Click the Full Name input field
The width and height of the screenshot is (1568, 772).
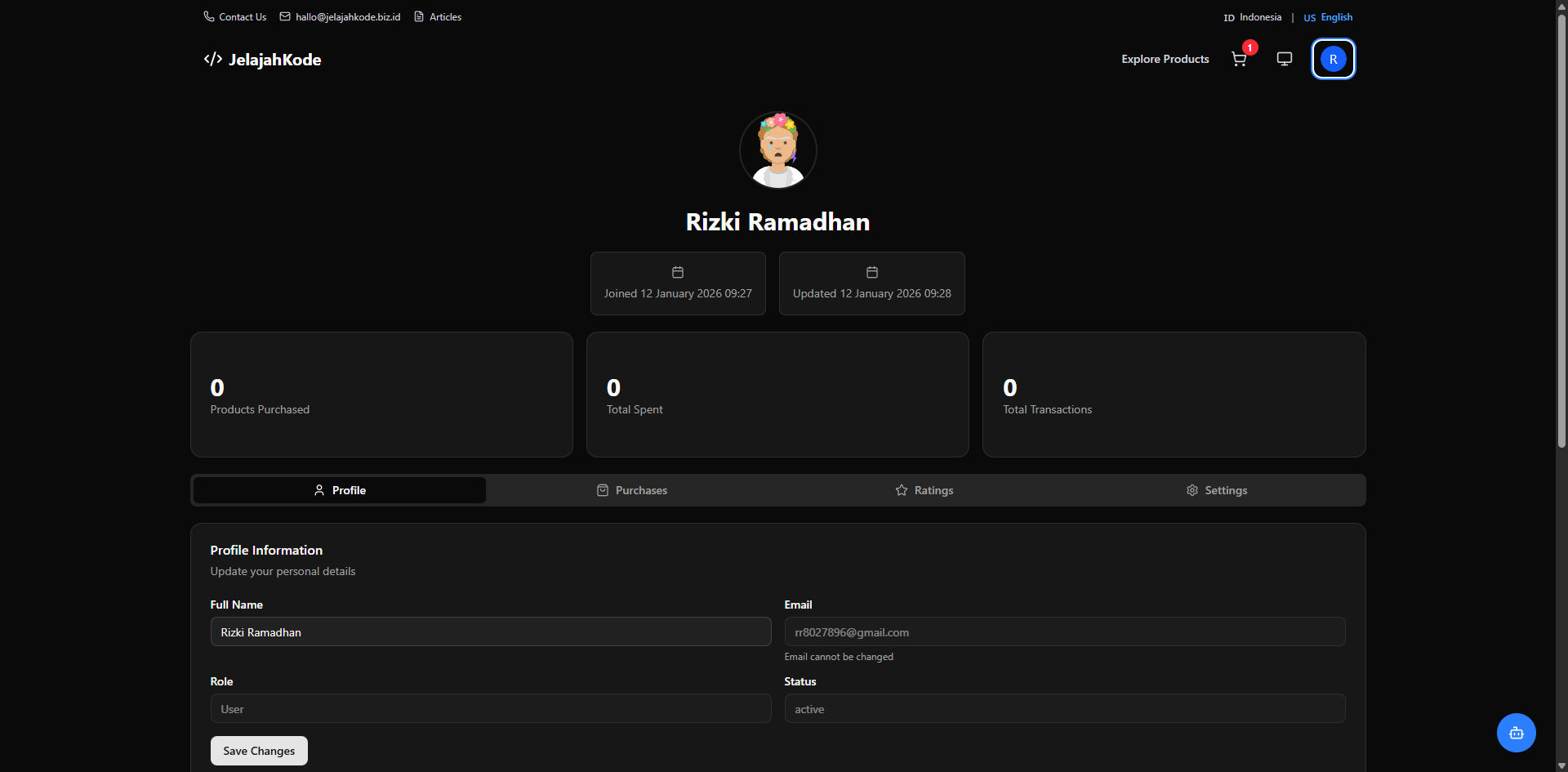click(490, 631)
